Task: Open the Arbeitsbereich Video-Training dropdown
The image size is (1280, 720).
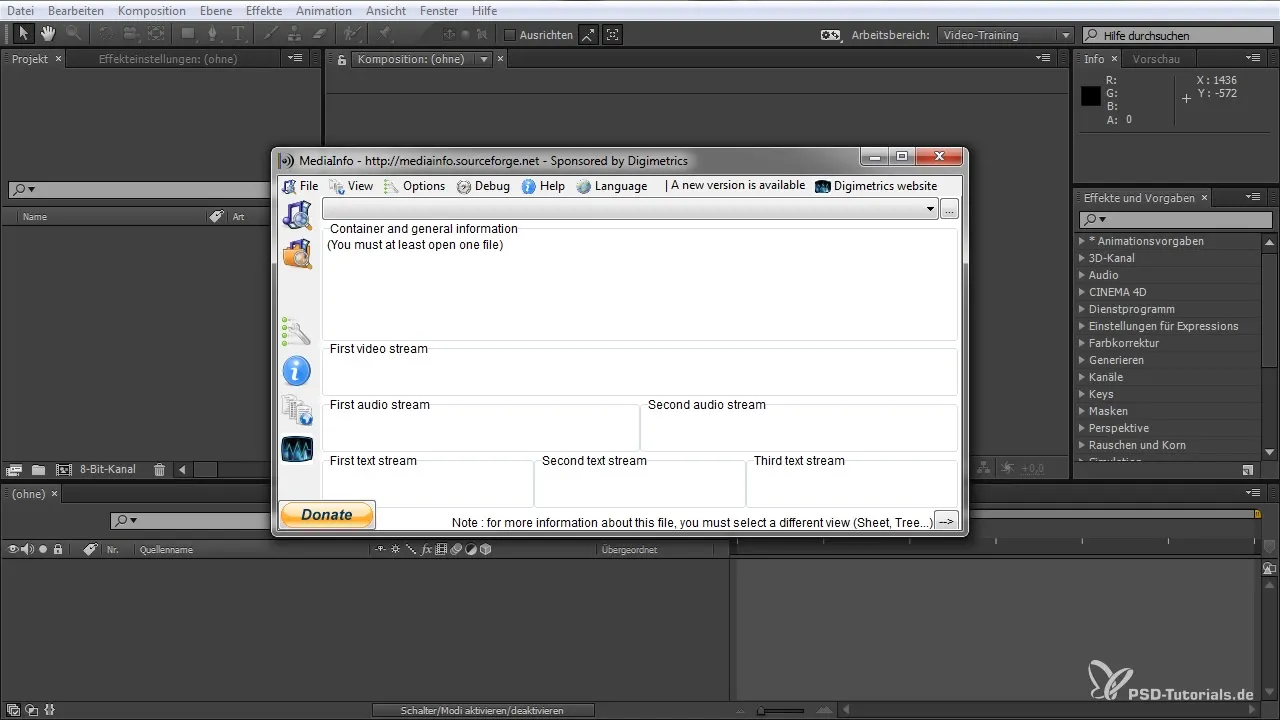Action: point(1006,35)
